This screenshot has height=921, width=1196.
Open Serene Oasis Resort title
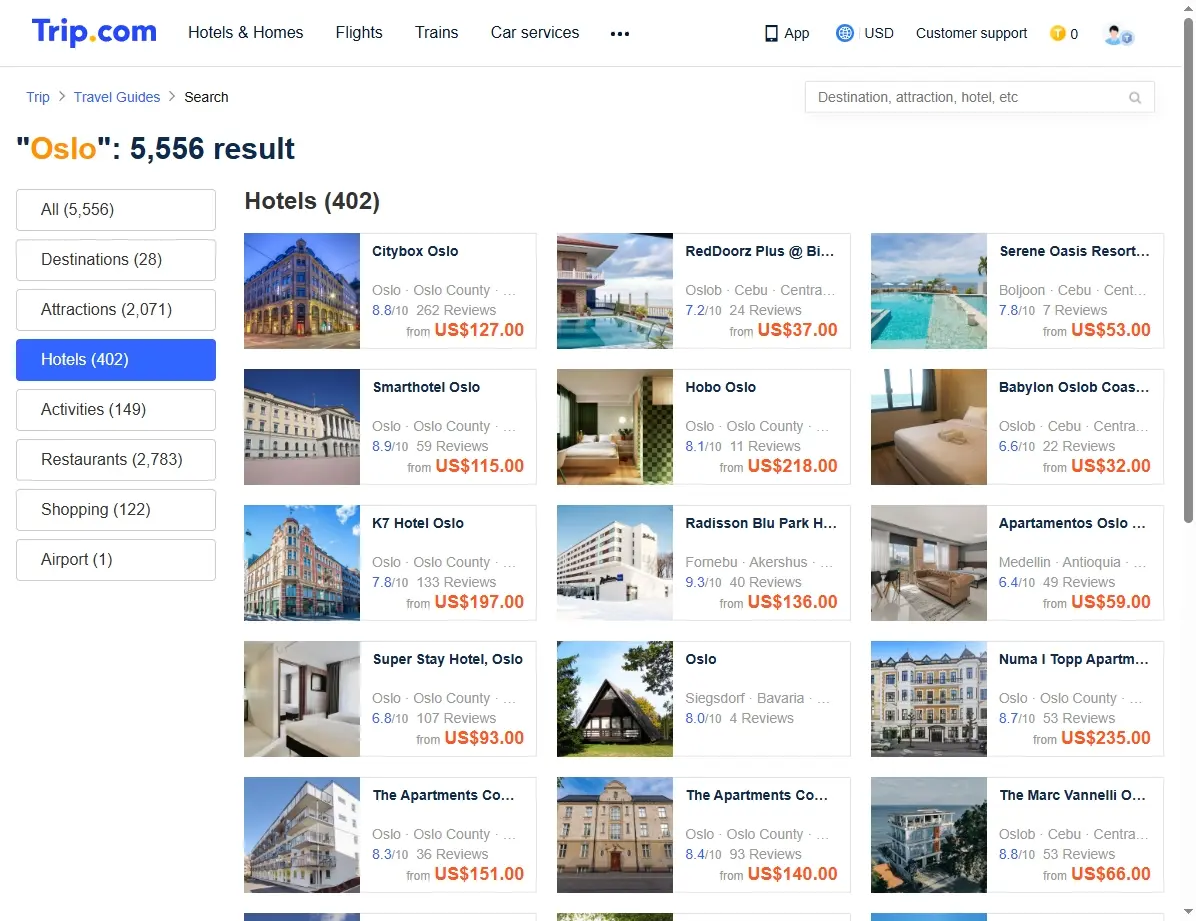pyautogui.click(x=1074, y=251)
